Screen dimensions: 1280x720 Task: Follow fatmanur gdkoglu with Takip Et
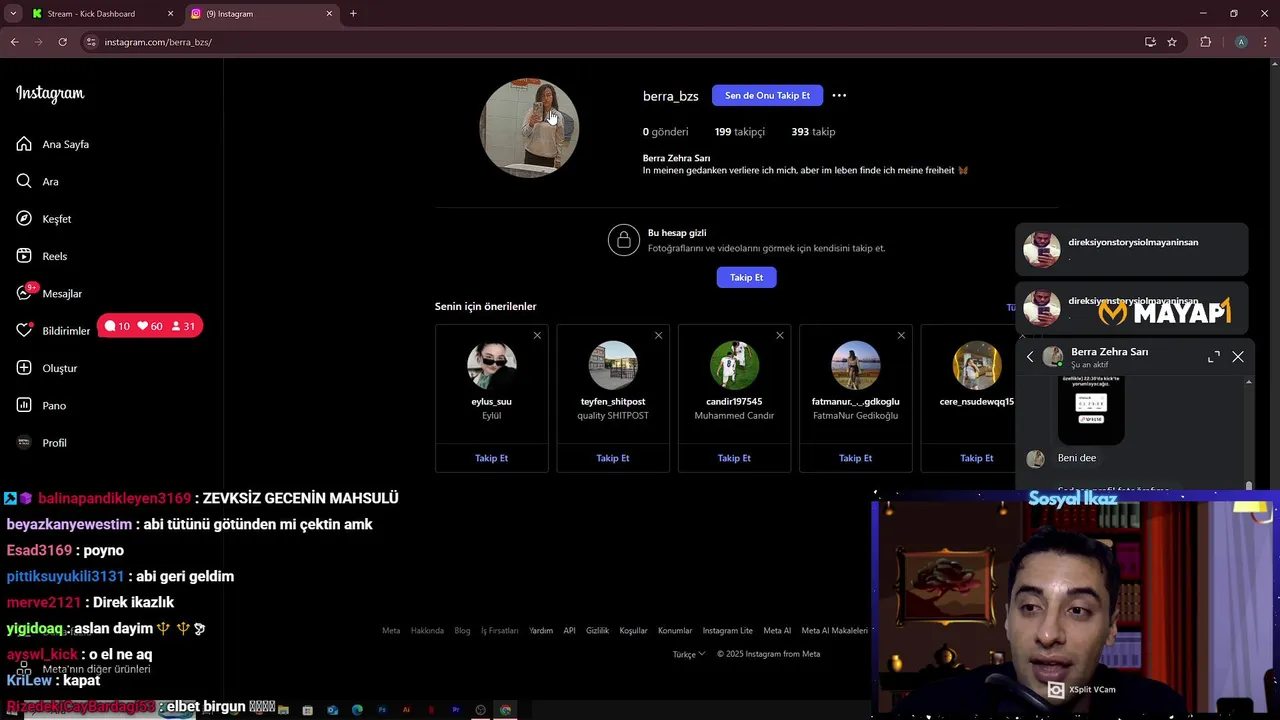(x=855, y=458)
